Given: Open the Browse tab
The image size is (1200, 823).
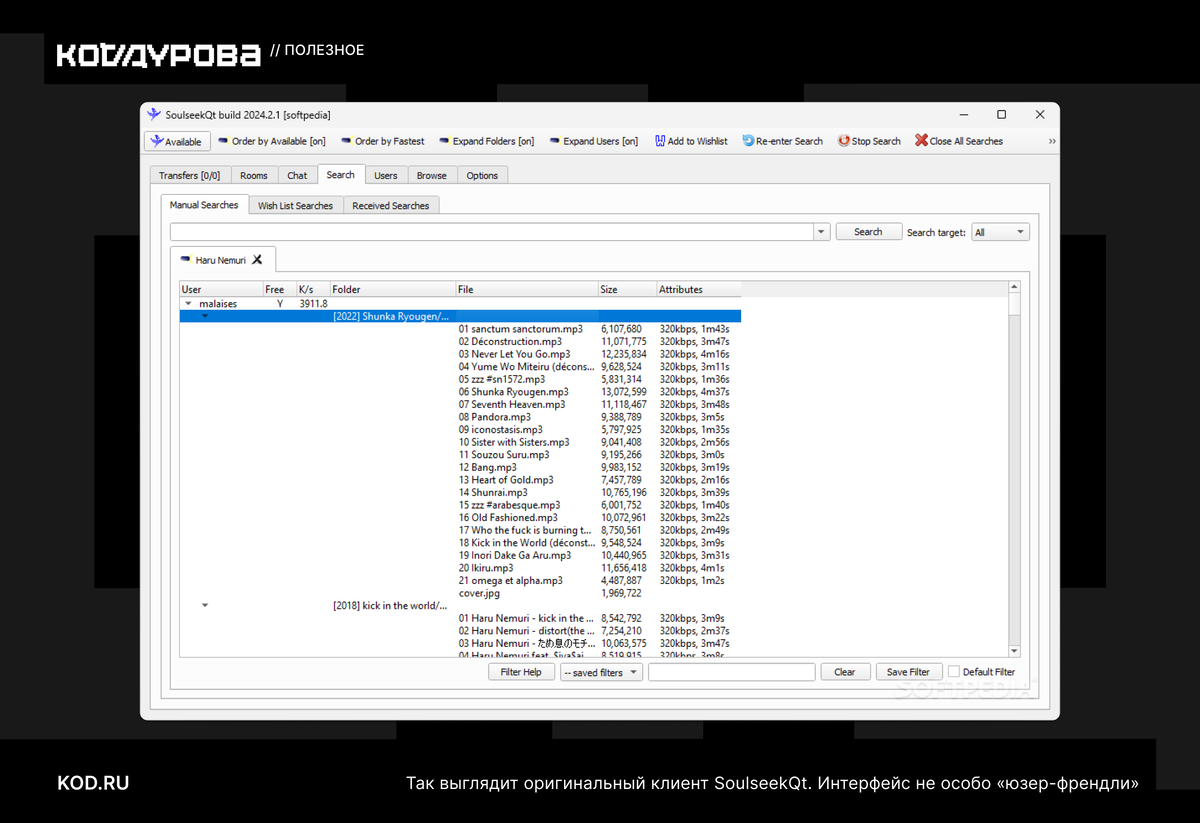Looking at the screenshot, I should tap(432, 175).
